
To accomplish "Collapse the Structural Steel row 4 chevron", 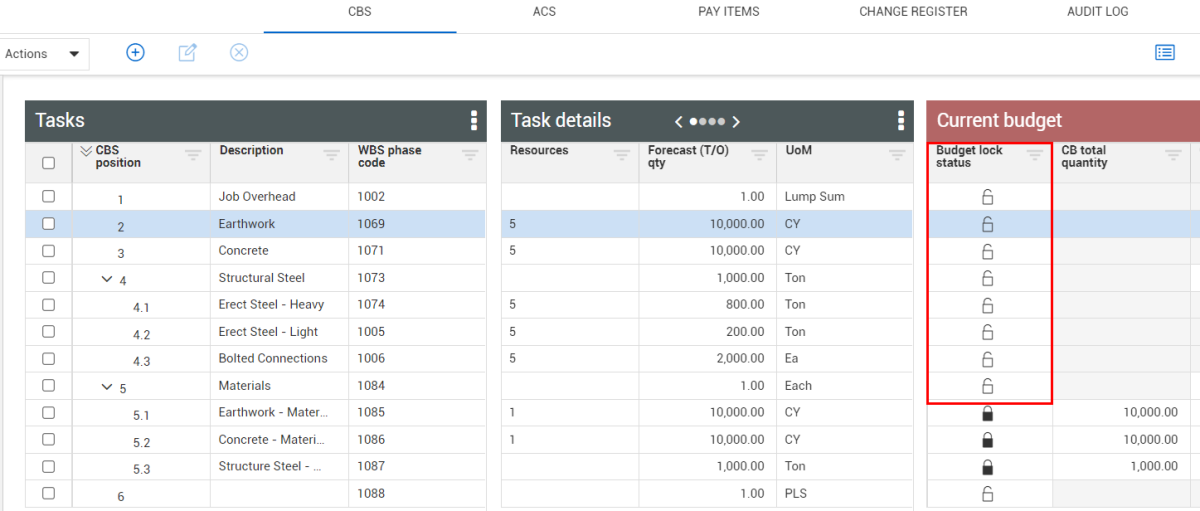I will click(x=107, y=279).
